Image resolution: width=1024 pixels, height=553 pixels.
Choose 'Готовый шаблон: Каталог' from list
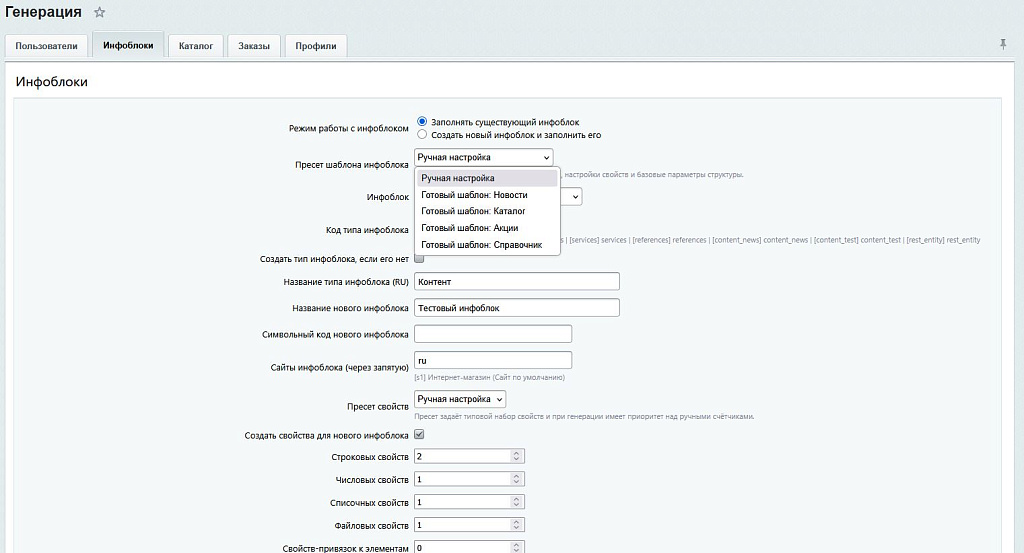tap(473, 211)
